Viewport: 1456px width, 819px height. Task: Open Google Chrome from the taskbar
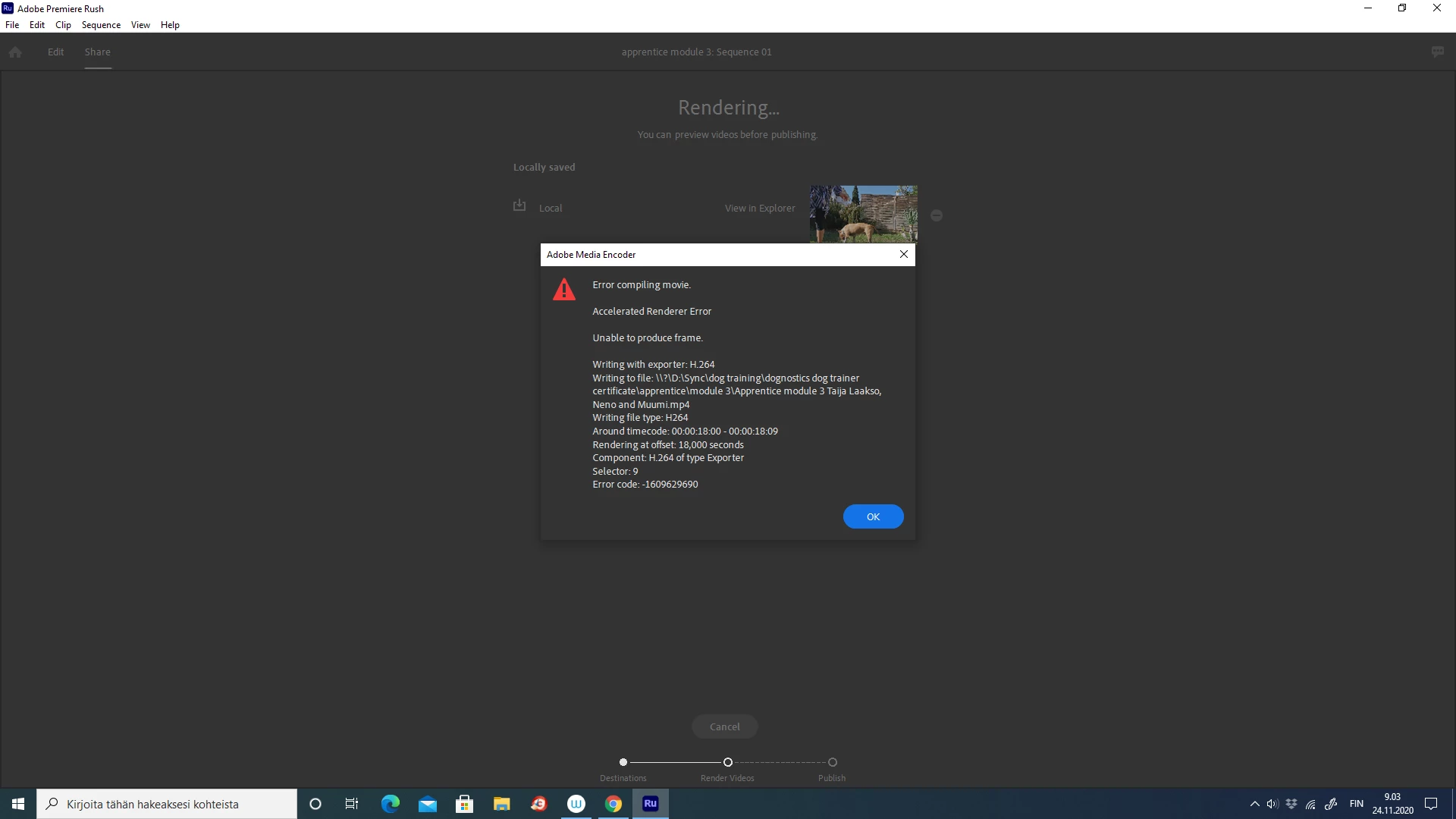click(613, 804)
